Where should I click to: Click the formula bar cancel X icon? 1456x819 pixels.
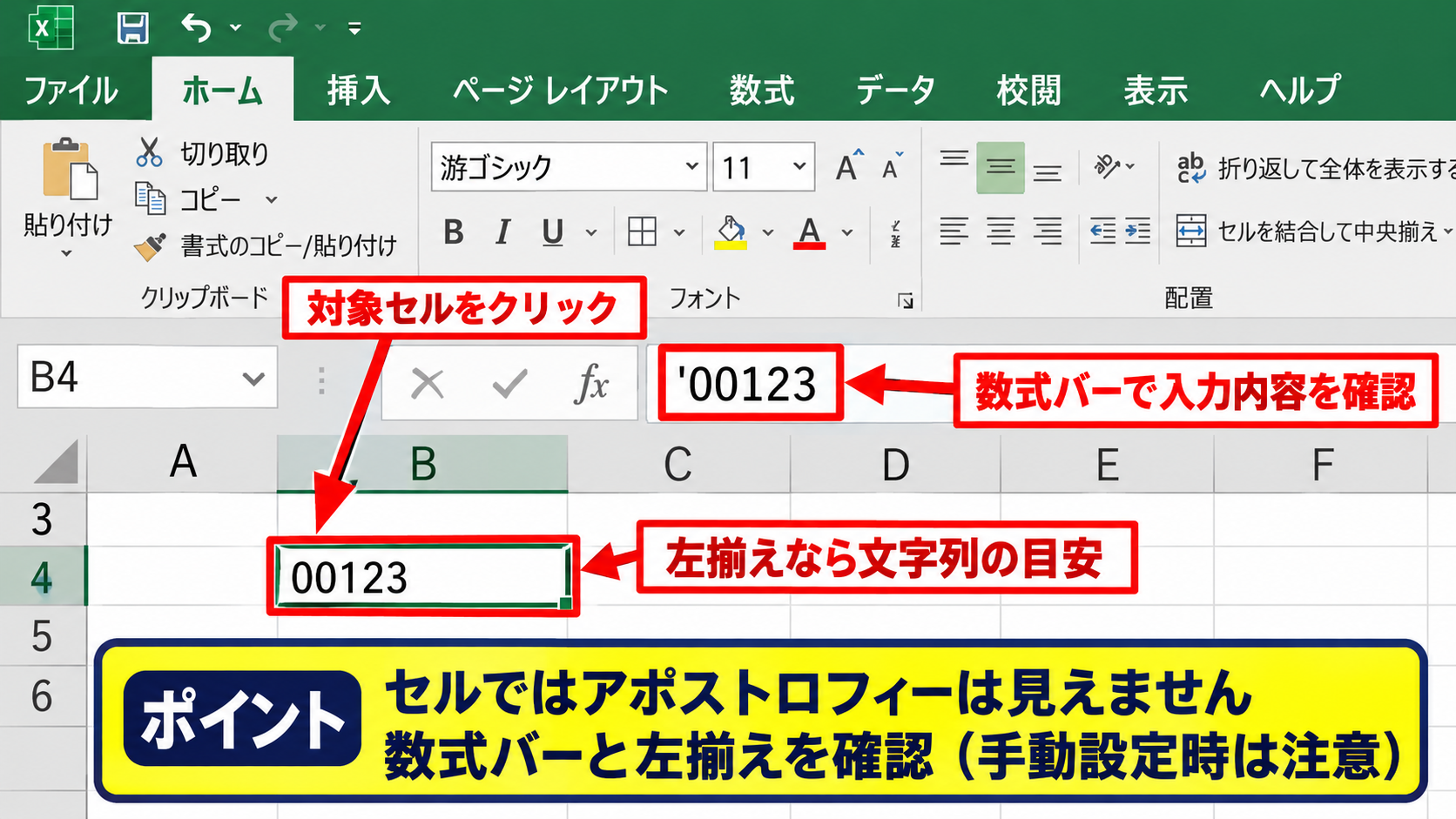[x=427, y=383]
